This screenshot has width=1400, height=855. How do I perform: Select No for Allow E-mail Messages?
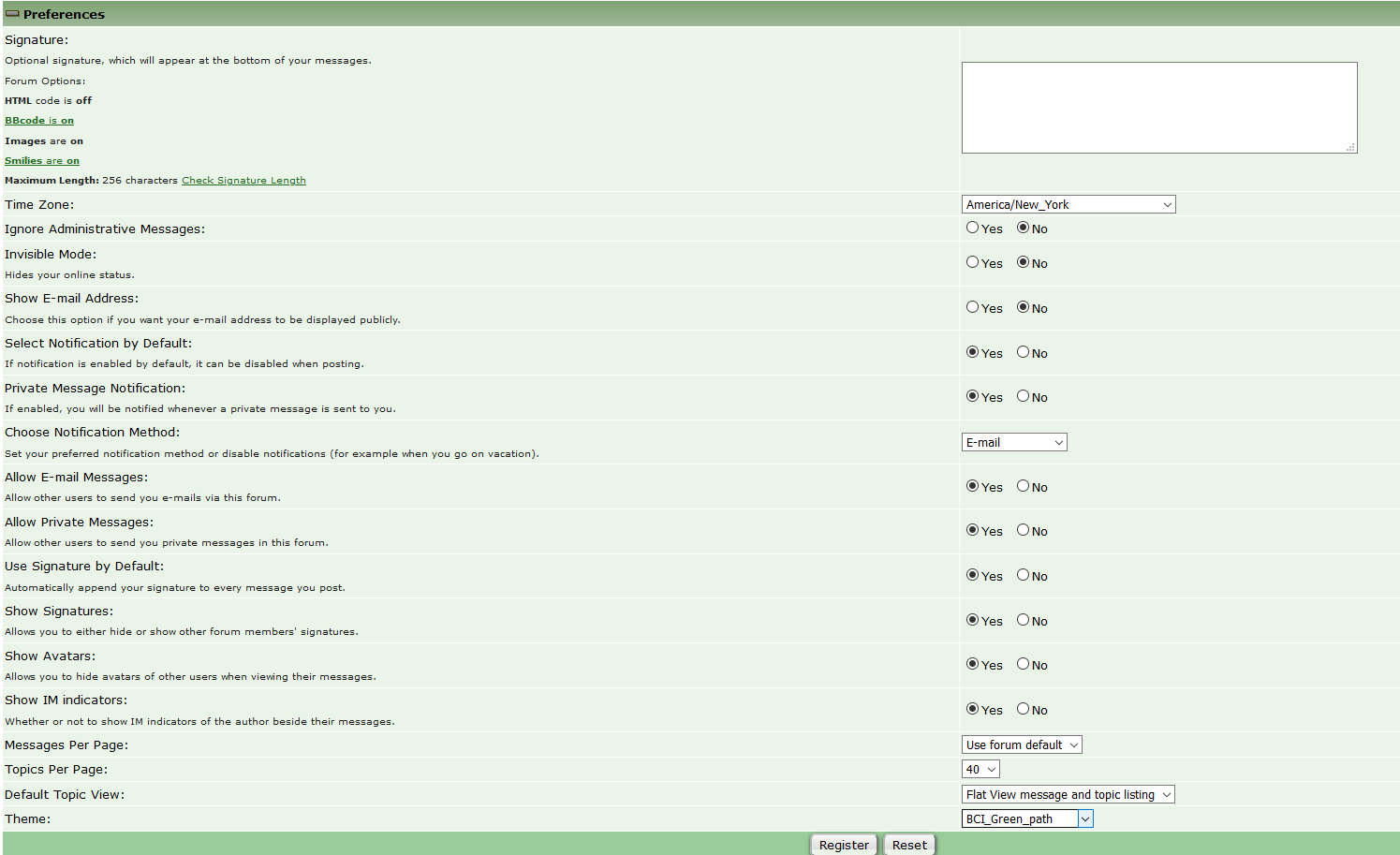click(x=1024, y=486)
